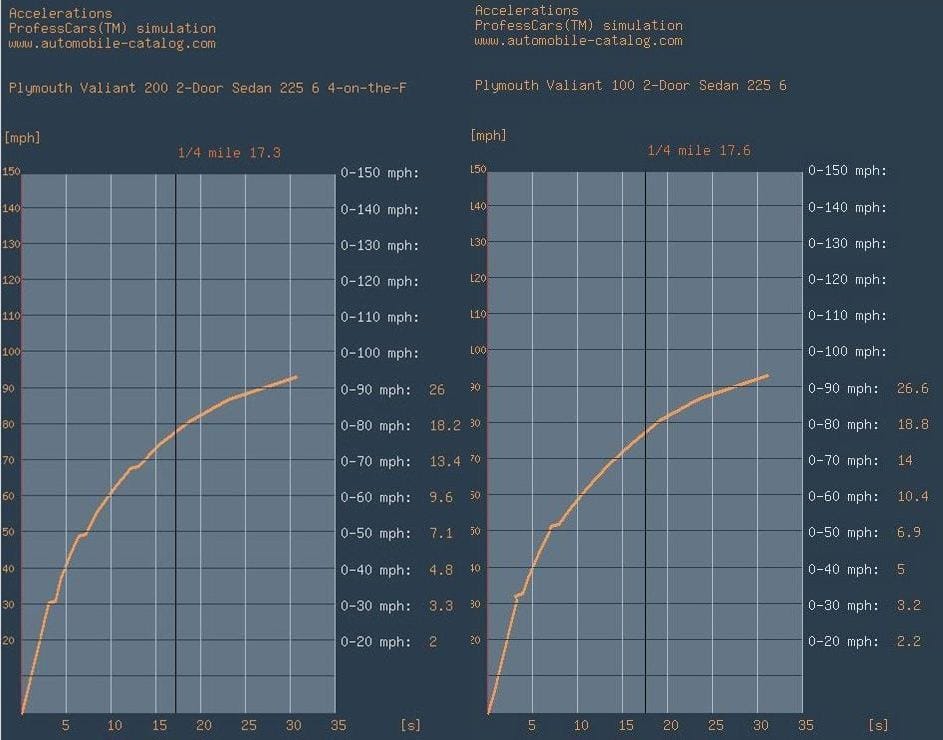Viewport: 943px width, 740px height.
Task: Click the 0-90 mph value 26.6
Action: pos(912,389)
